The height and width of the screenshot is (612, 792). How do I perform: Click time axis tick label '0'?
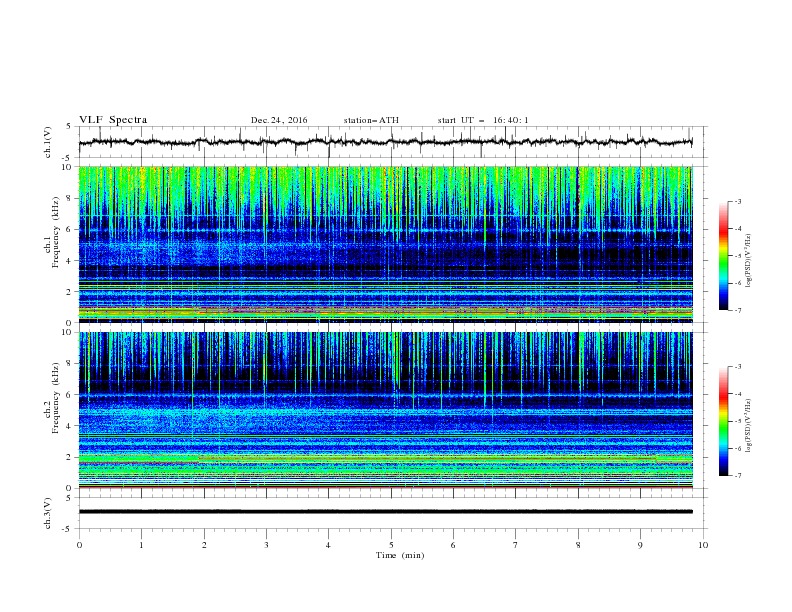click(79, 545)
